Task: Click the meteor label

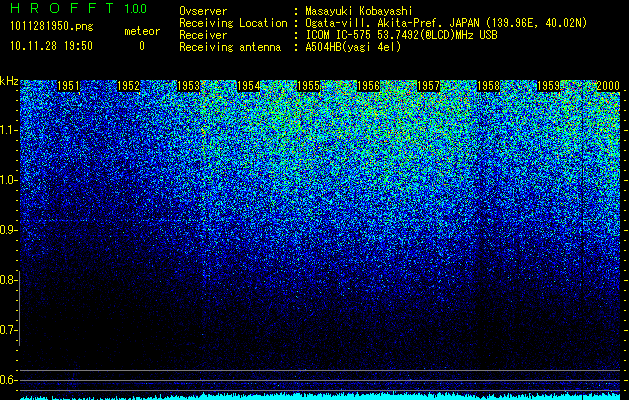Action: pyautogui.click(x=142, y=31)
